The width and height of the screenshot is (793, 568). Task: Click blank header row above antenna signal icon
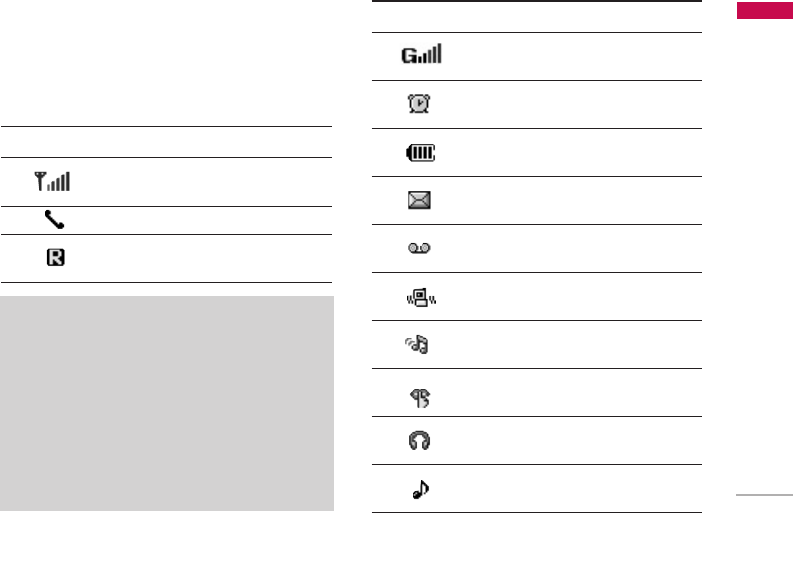(x=166, y=142)
